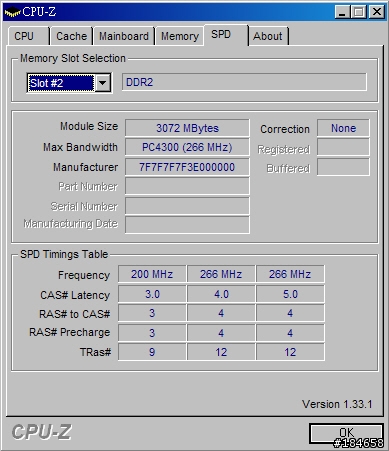Click the empty Serial Number field

(187, 206)
